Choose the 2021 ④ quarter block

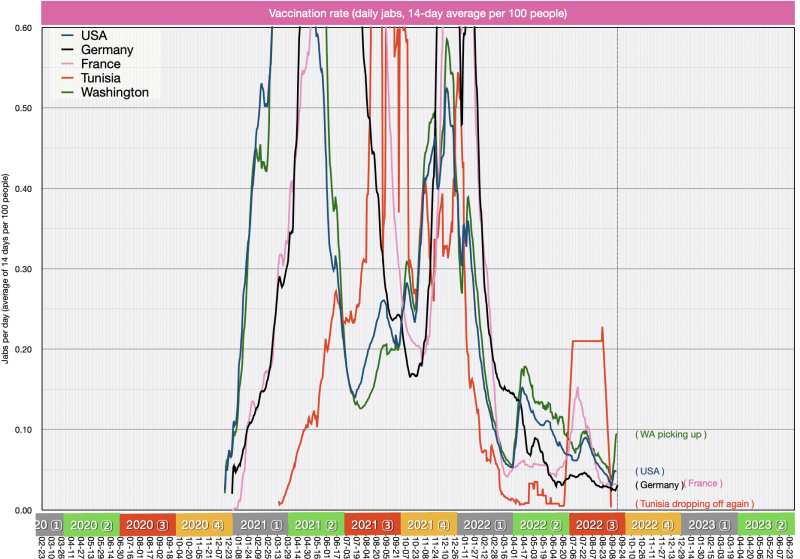pos(429,524)
